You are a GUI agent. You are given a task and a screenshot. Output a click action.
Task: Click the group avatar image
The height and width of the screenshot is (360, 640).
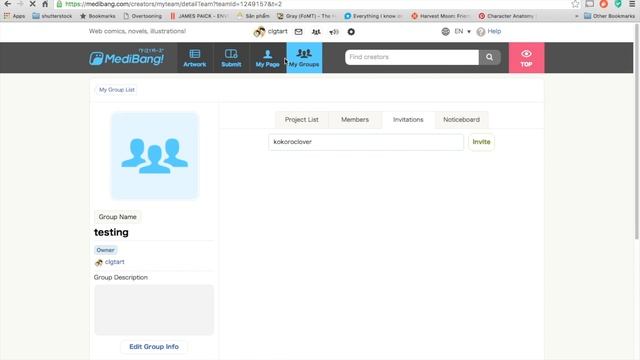tap(154, 156)
